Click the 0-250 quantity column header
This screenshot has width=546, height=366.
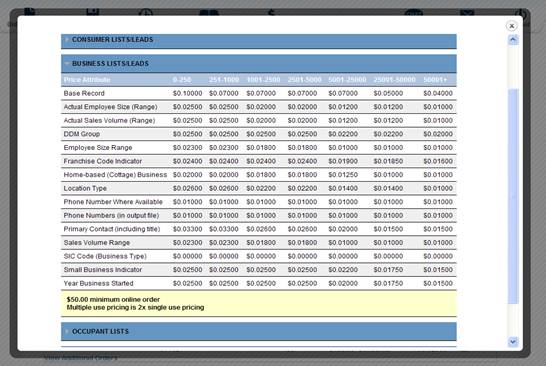pyautogui.click(x=182, y=80)
